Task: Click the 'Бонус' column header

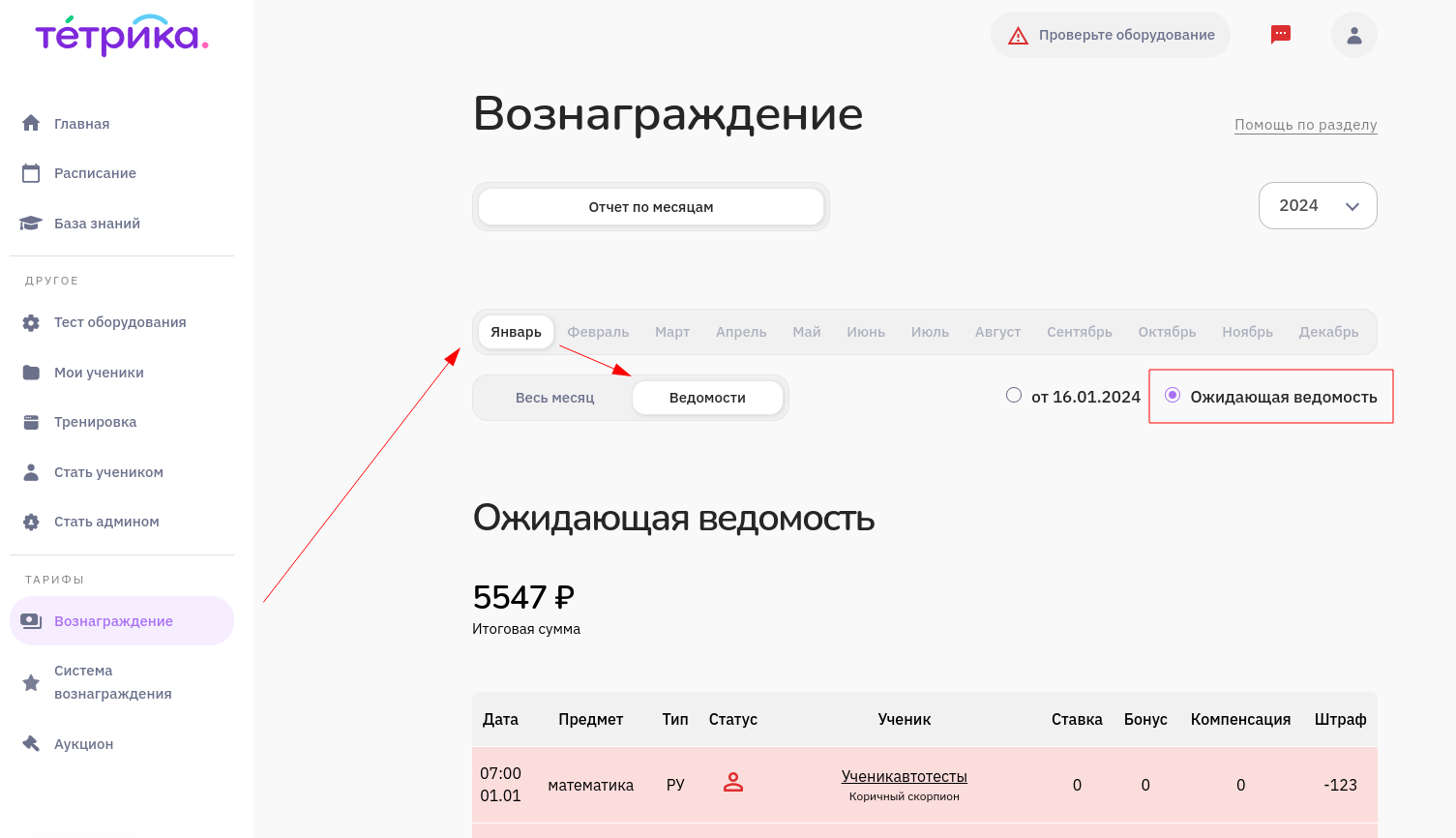Action: (1145, 719)
